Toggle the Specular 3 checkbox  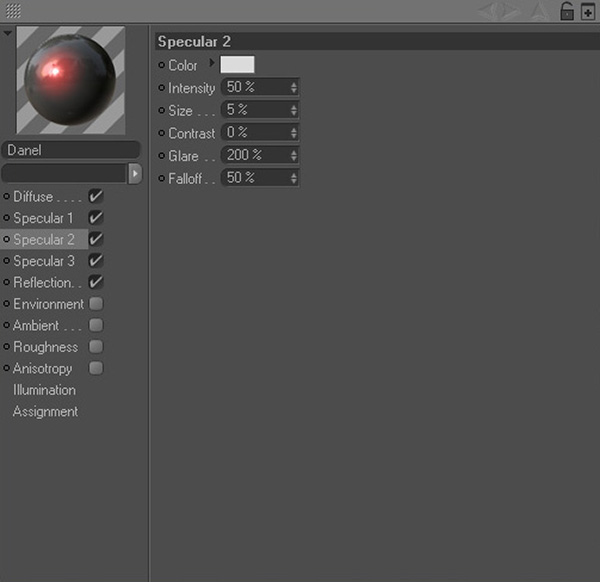click(x=96, y=261)
